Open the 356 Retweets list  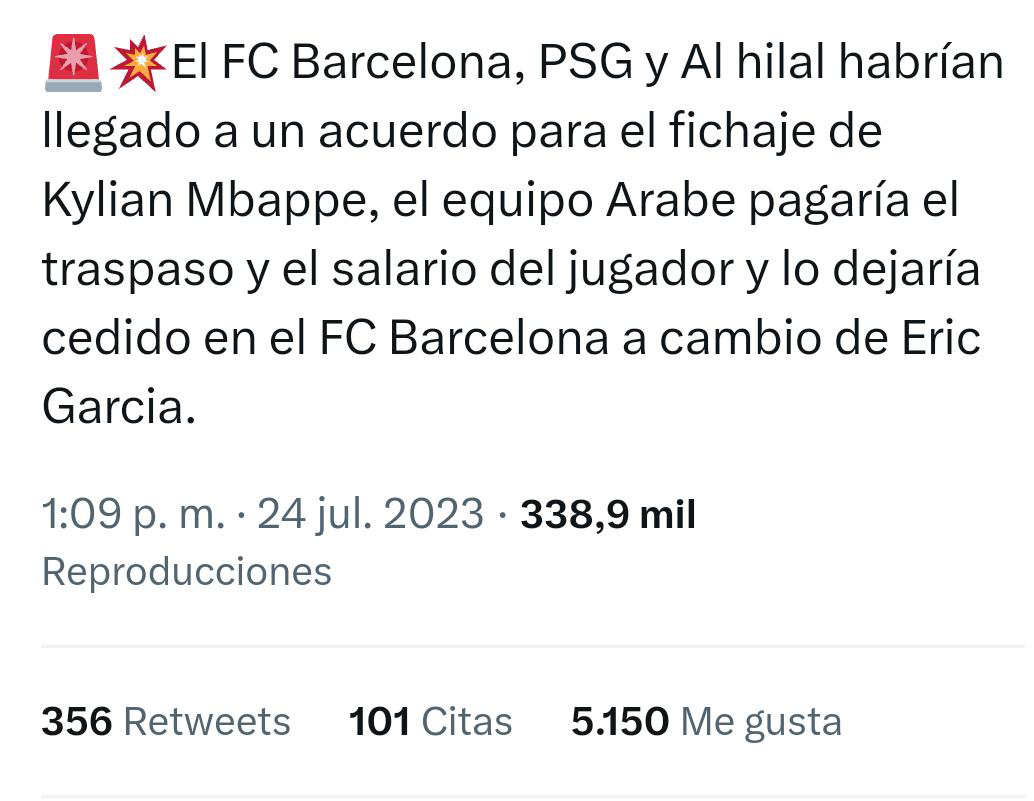click(166, 721)
